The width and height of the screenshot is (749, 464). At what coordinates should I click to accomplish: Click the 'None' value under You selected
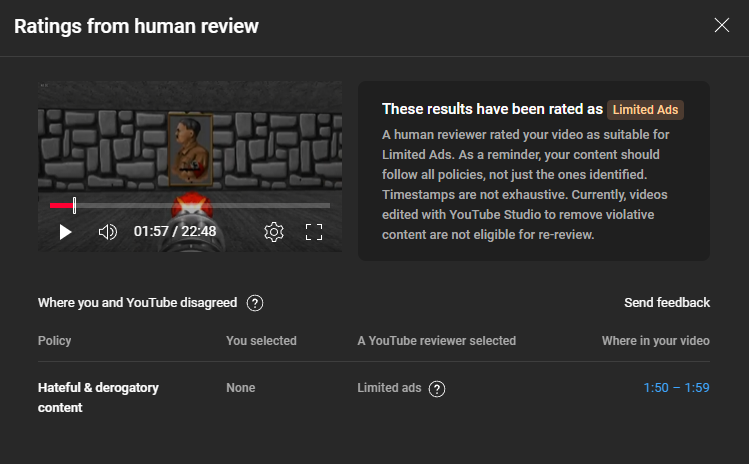[x=241, y=388]
